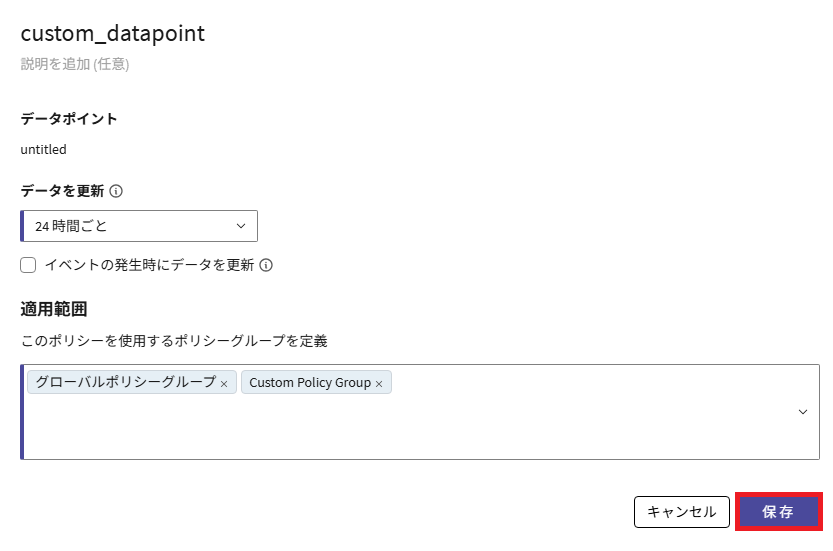Remove Custom Policy Group tag with its x
Image resolution: width=833 pixels, height=551 pixels.
(x=379, y=384)
